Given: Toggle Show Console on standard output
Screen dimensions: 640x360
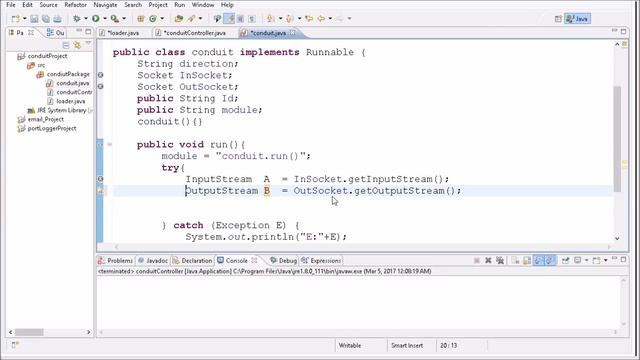Looking at the screenshot, I should pyautogui.click(x=539, y=260).
